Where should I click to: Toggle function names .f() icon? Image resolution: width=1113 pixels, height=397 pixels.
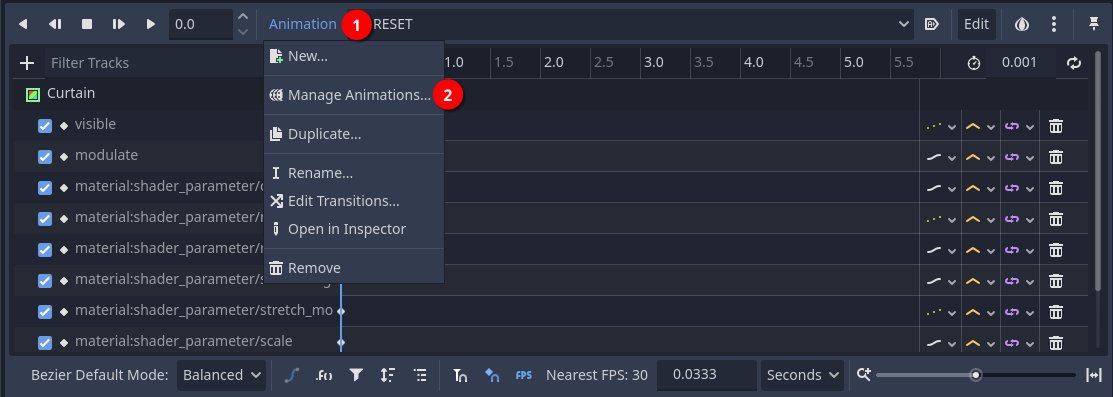click(324, 375)
